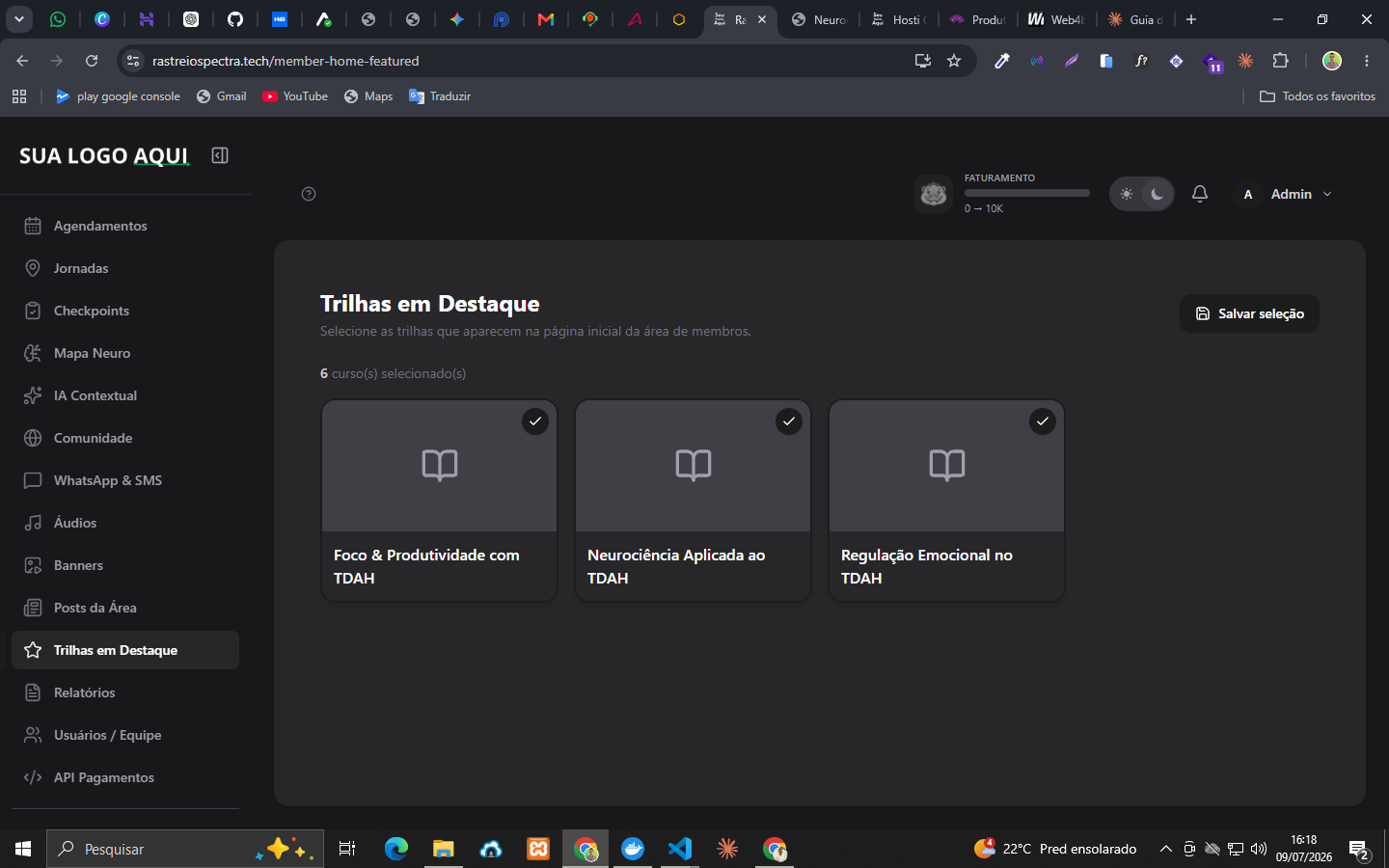Open Trilhas em Destaque menu item

[x=125, y=650]
